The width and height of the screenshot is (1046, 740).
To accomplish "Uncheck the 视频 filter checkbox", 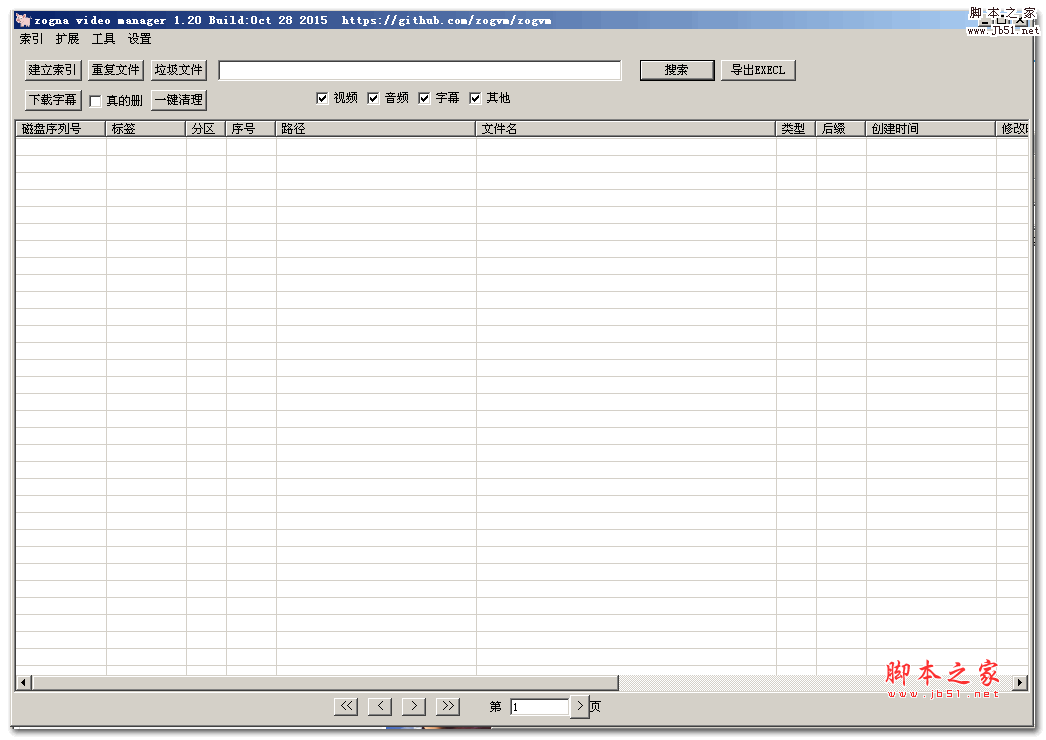I will [x=322, y=98].
